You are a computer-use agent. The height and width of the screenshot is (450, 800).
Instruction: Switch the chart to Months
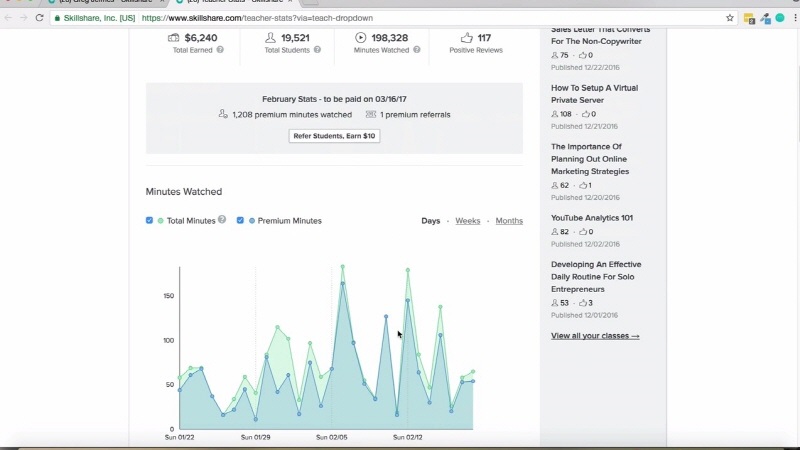[509, 221]
